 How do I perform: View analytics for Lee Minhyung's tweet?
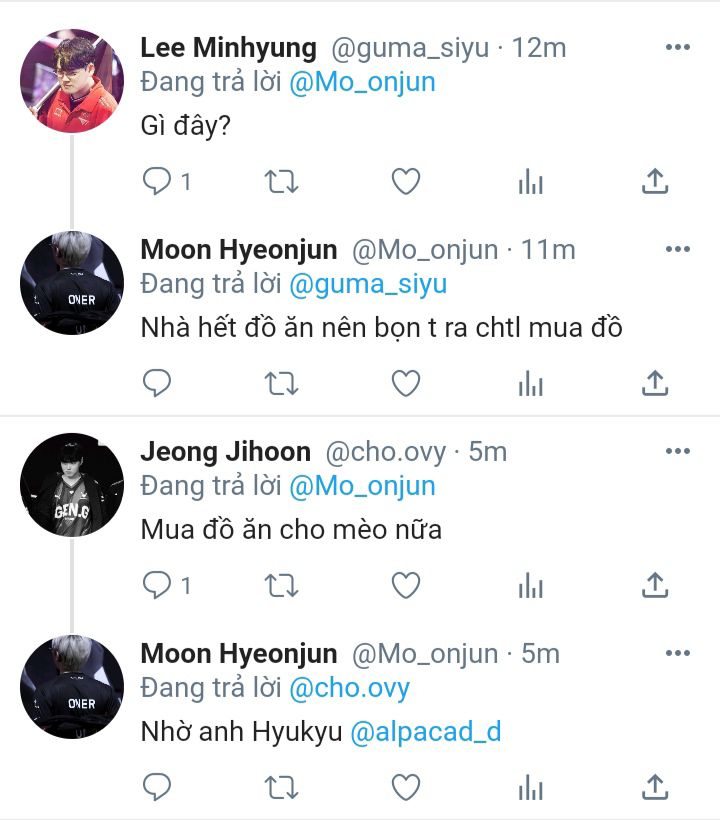(530, 181)
